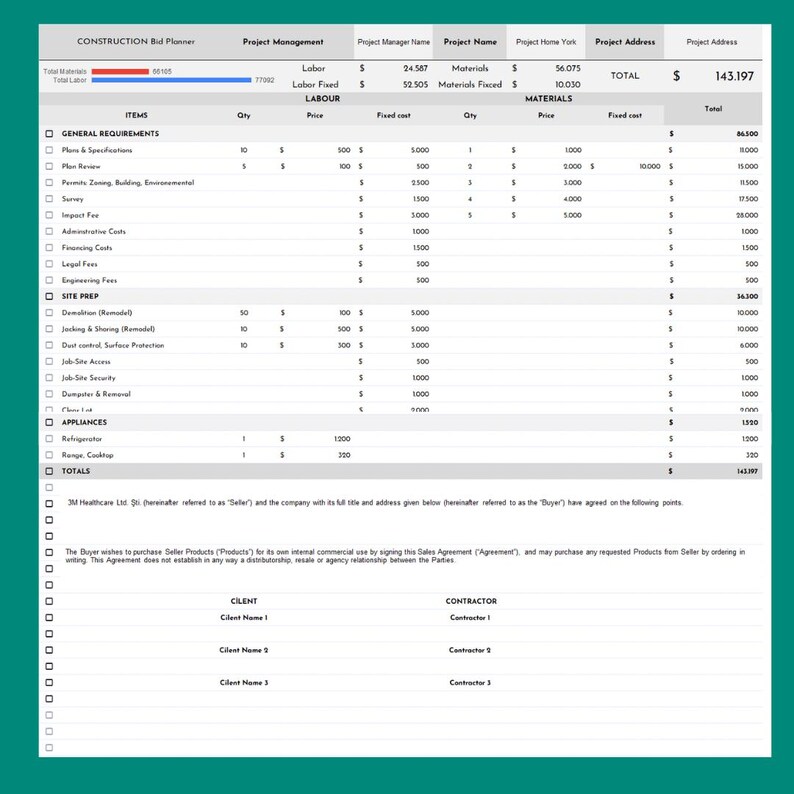Viewport: 794px width, 794px height.
Task: Check the Plans & Specifications row box
Action: pyautogui.click(x=49, y=150)
